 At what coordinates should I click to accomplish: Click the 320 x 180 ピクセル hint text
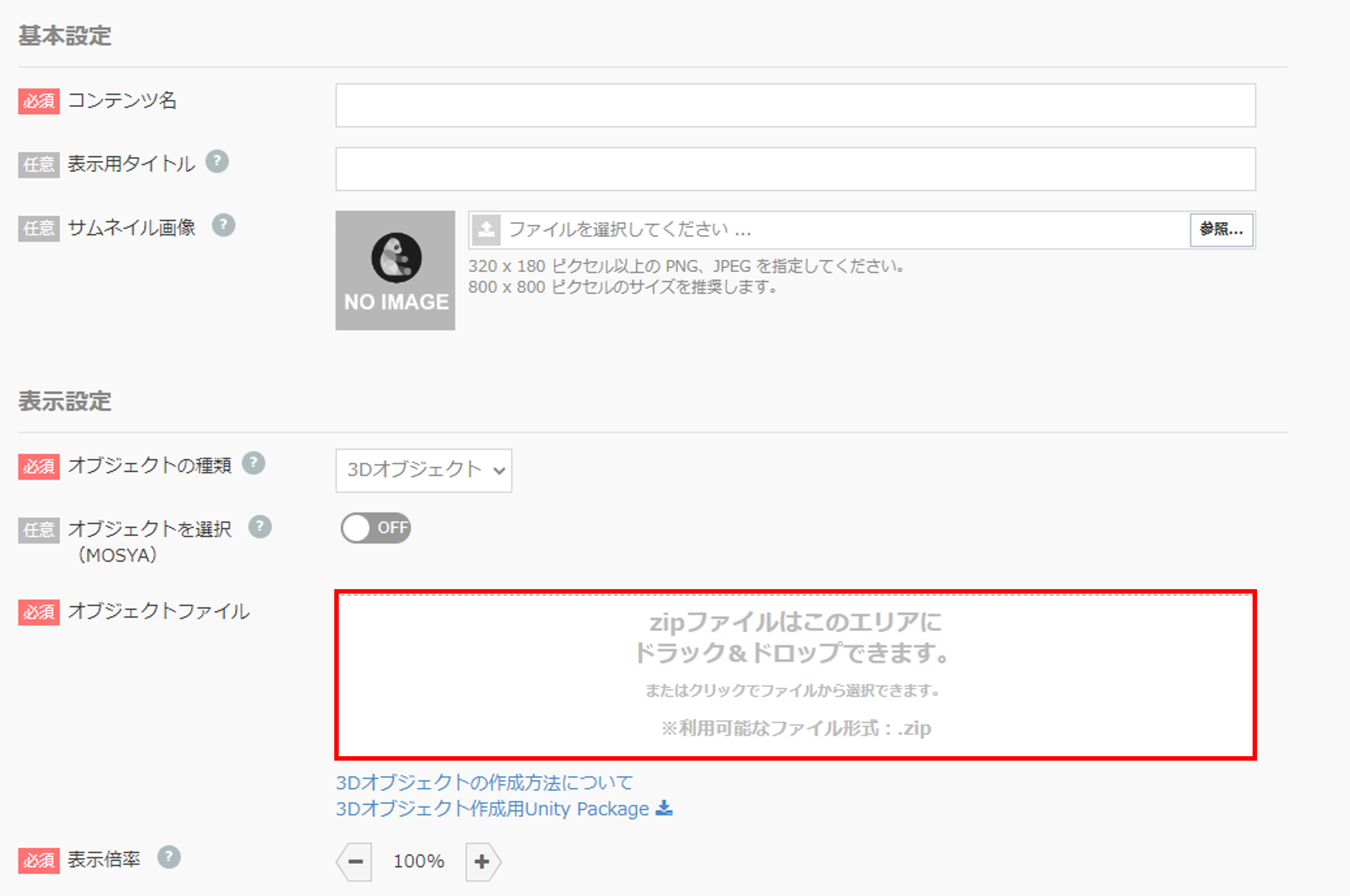[x=686, y=266]
